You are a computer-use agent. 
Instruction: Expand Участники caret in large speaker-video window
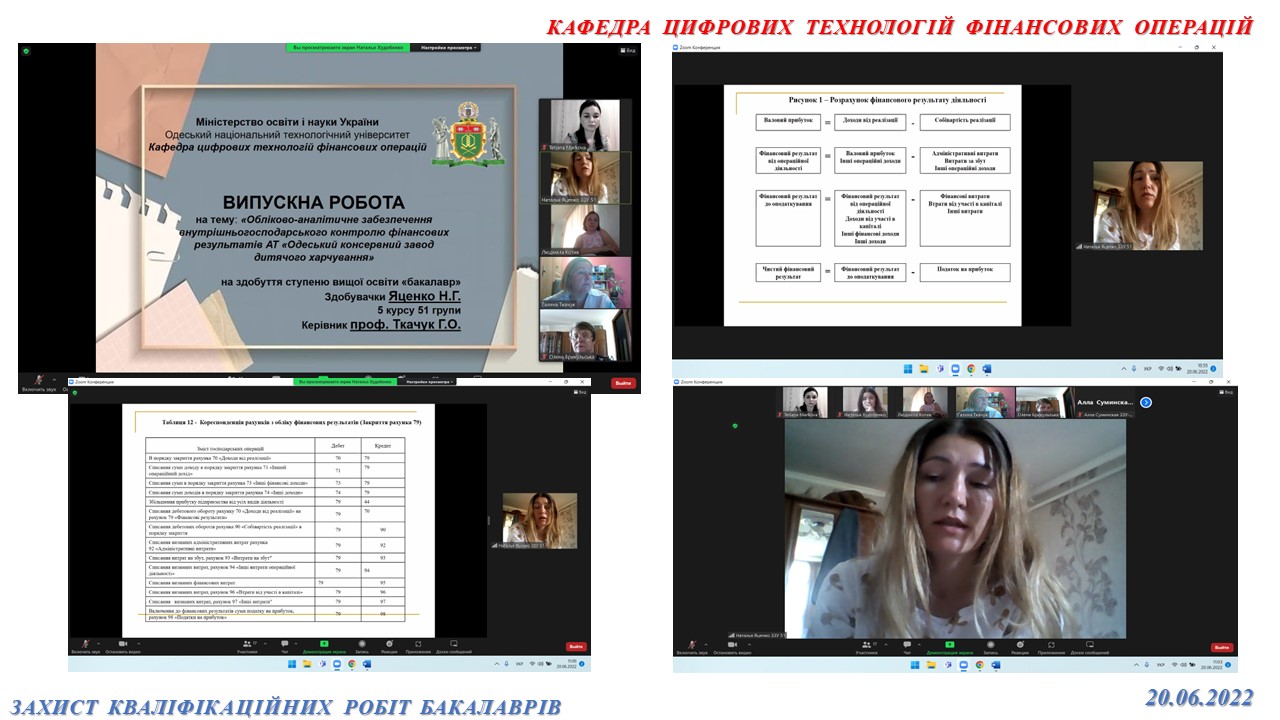[886, 644]
